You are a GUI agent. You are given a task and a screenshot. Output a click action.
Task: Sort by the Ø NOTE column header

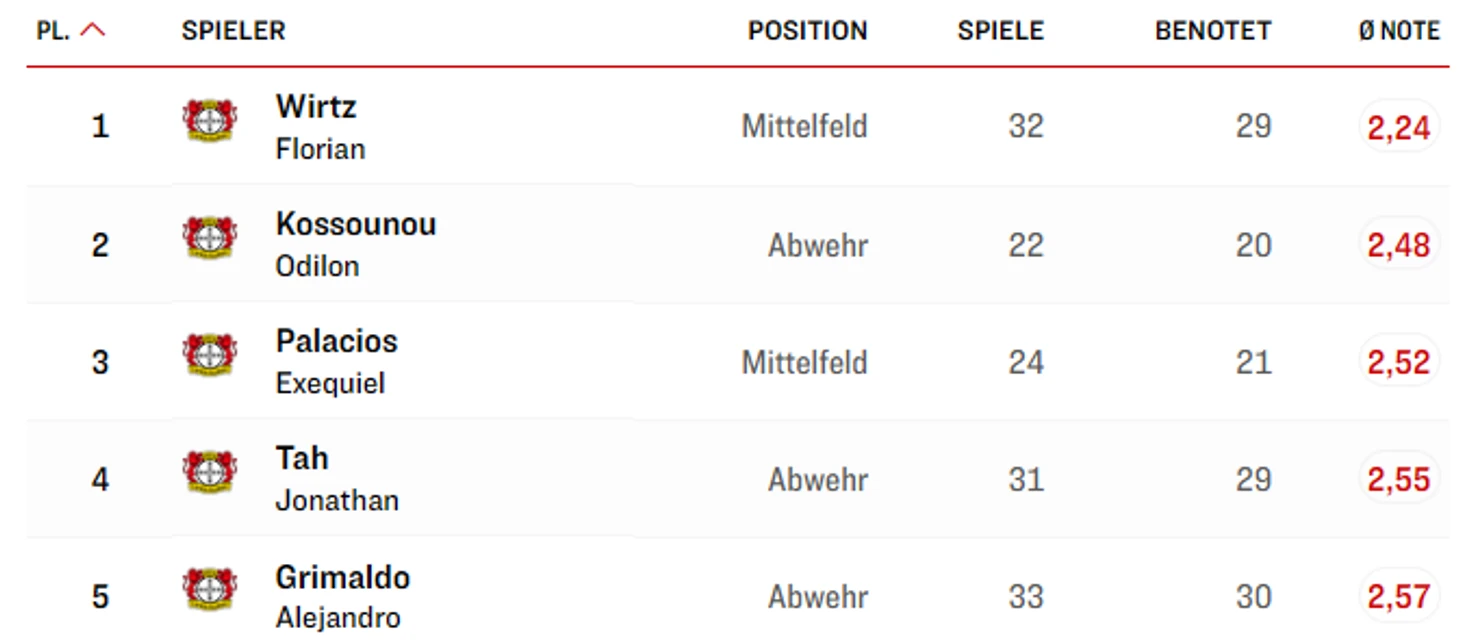pyautogui.click(x=1398, y=31)
